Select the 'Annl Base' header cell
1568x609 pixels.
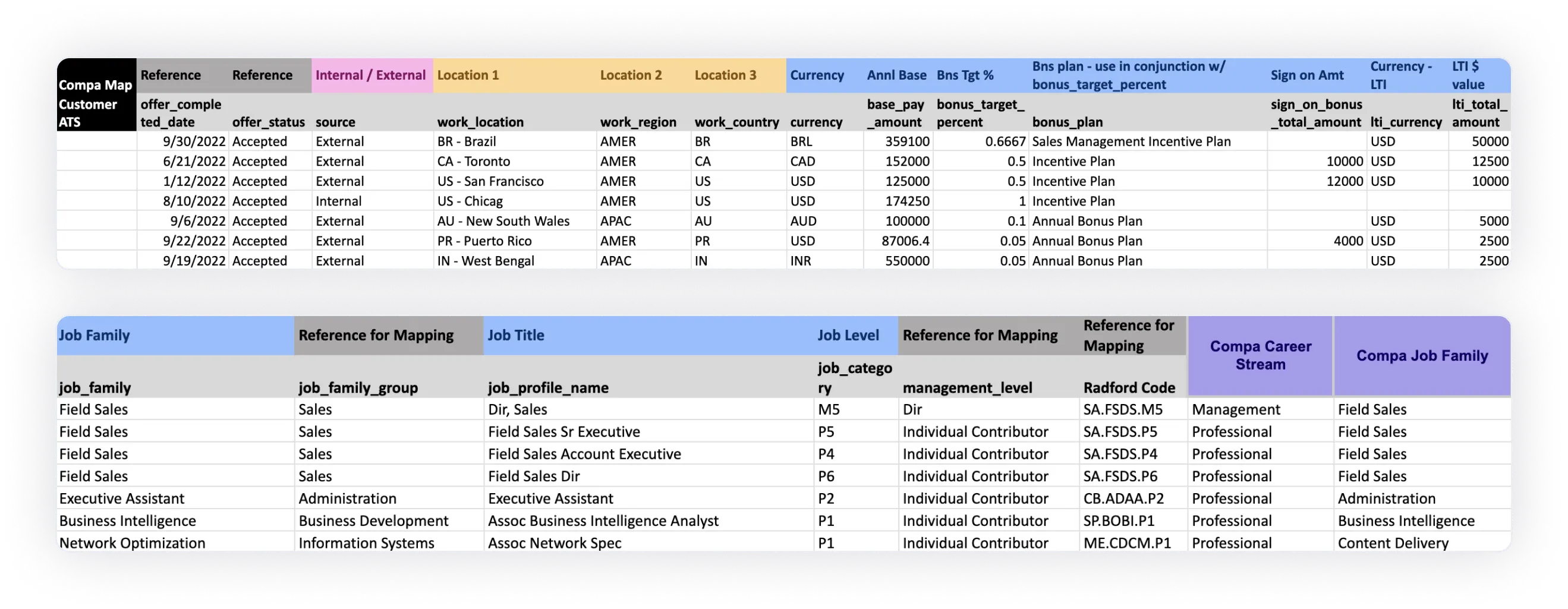click(897, 75)
